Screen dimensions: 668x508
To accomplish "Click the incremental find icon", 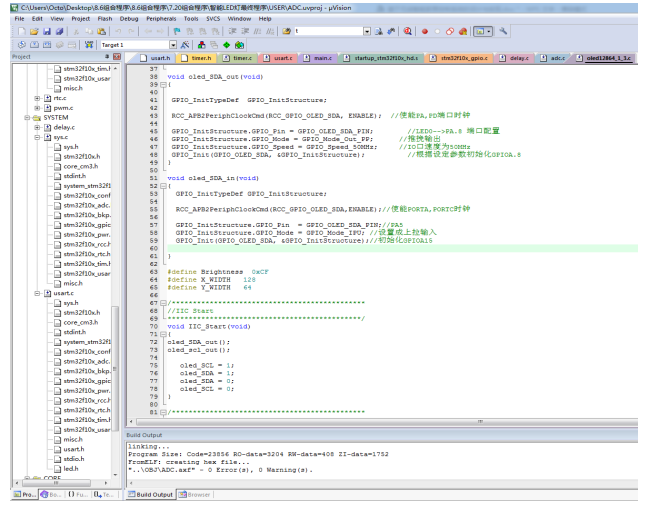I will click(391, 31).
